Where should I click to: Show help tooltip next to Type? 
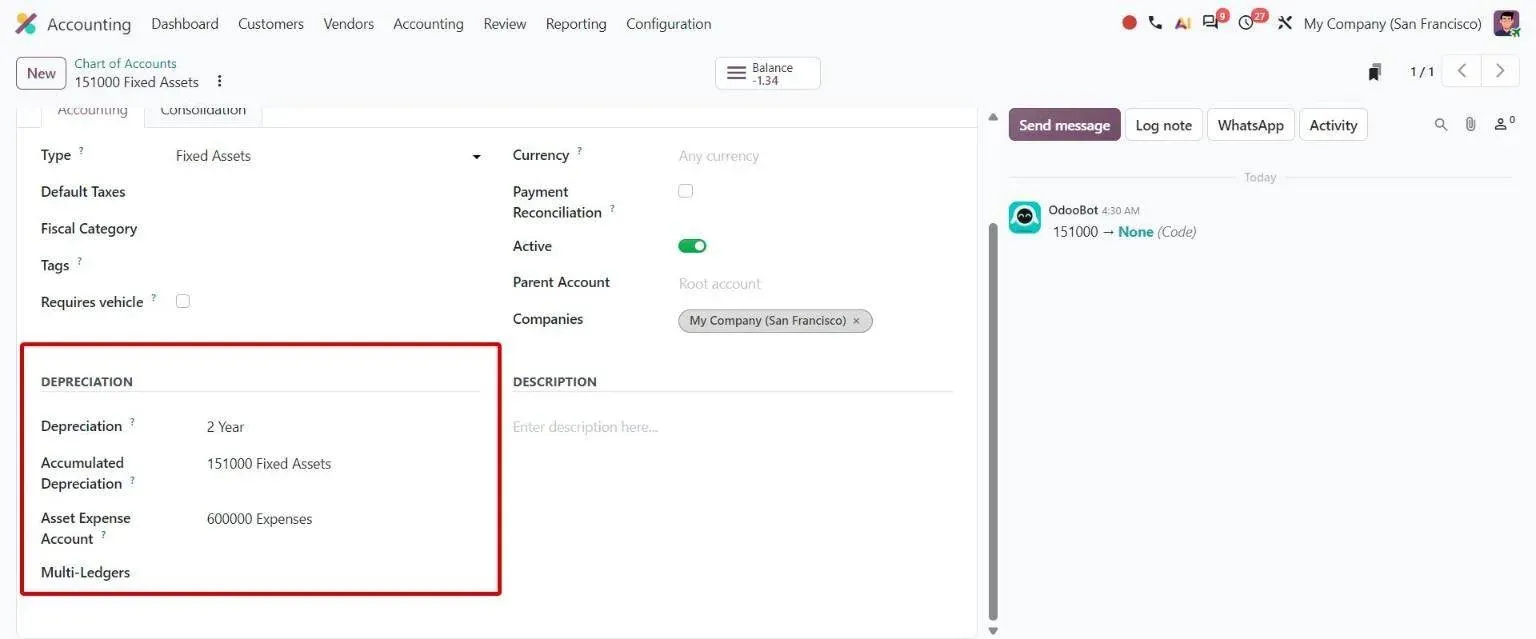[81, 151]
